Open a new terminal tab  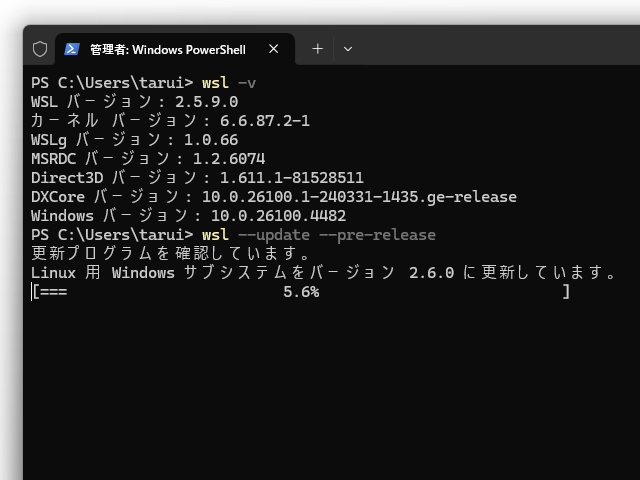coord(317,49)
